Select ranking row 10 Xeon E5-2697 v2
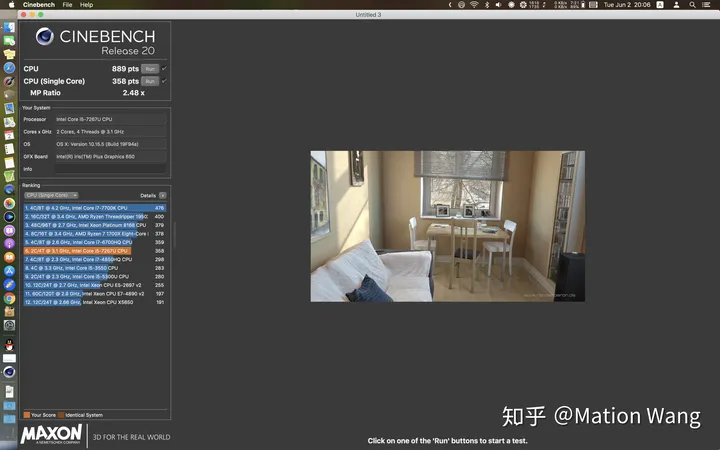The image size is (720, 450). (95, 285)
